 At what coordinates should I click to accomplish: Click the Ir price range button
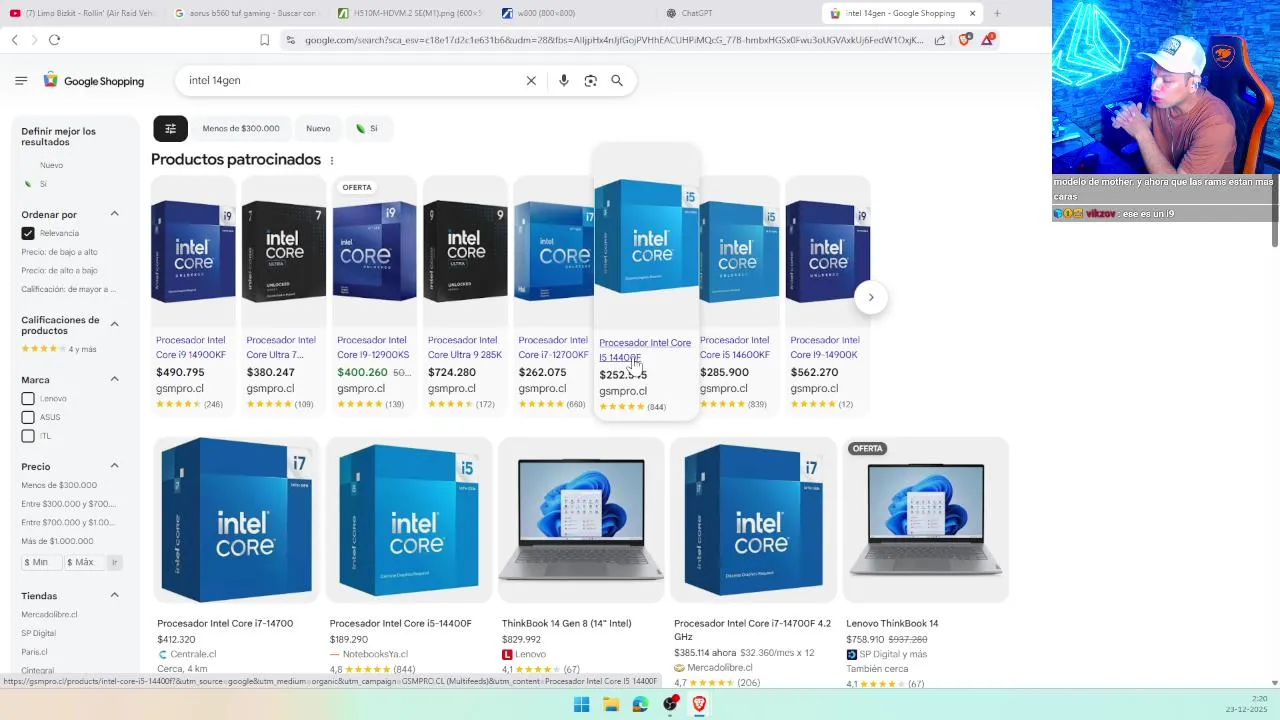tap(115, 562)
